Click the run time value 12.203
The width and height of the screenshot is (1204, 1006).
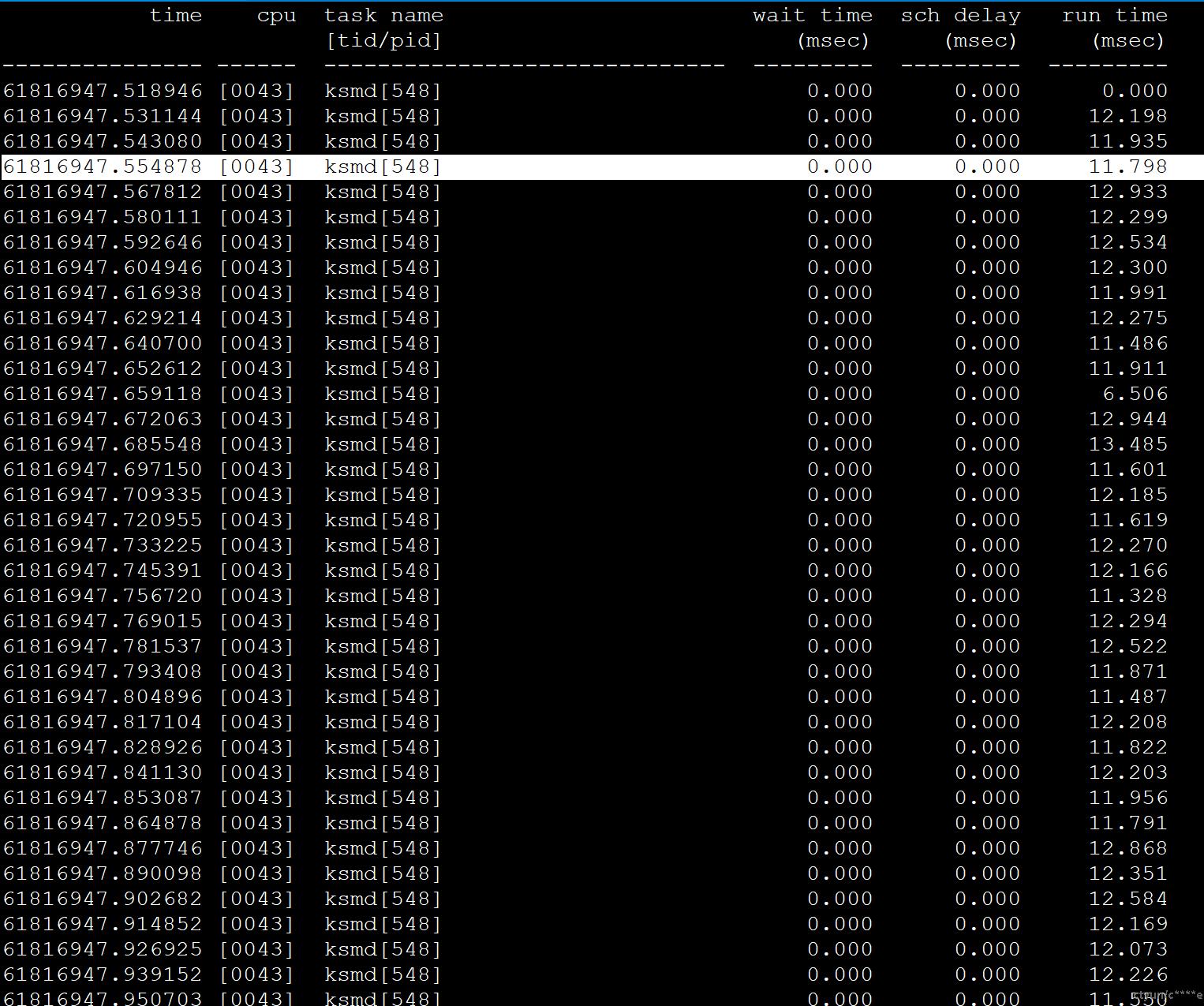click(x=1128, y=772)
